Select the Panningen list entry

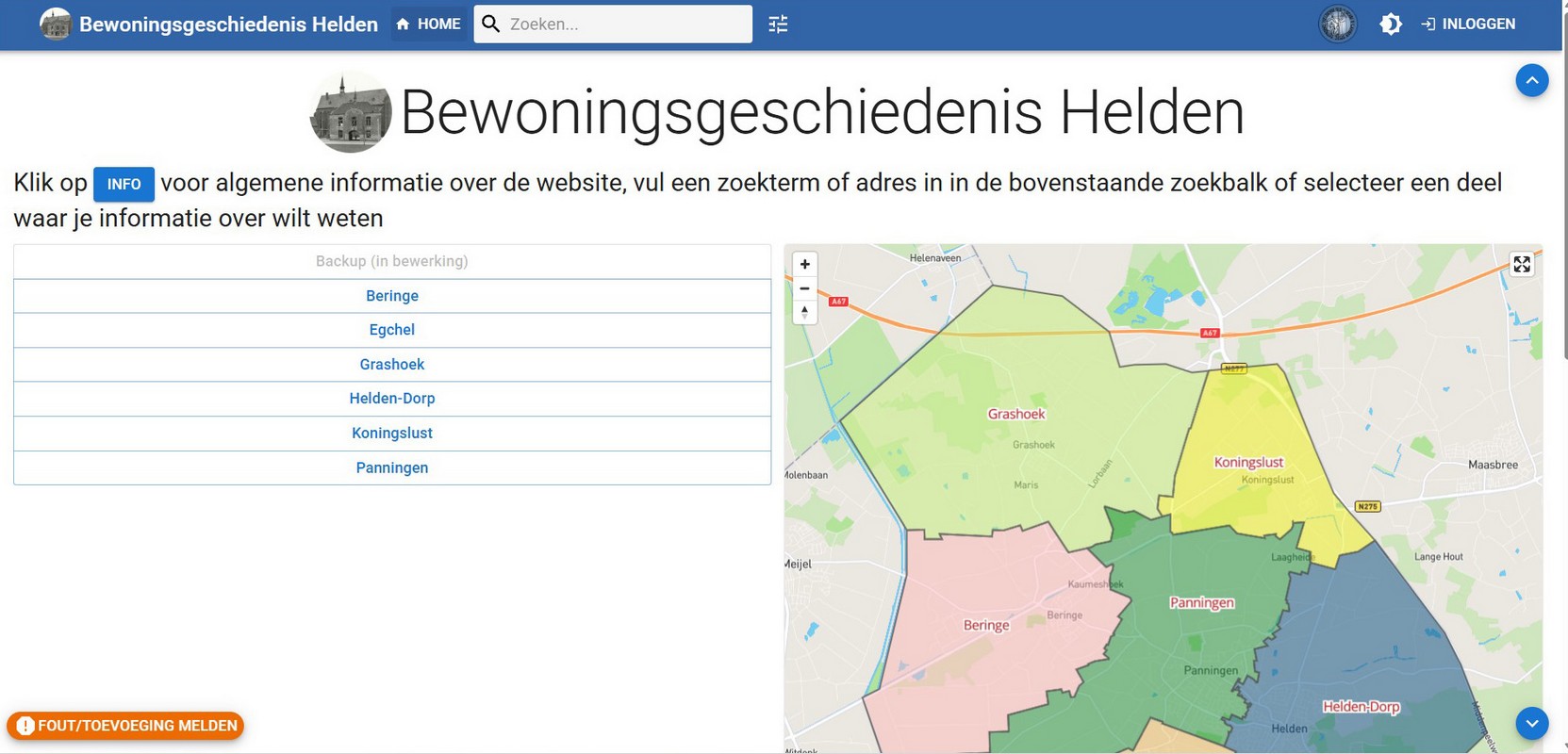click(391, 467)
